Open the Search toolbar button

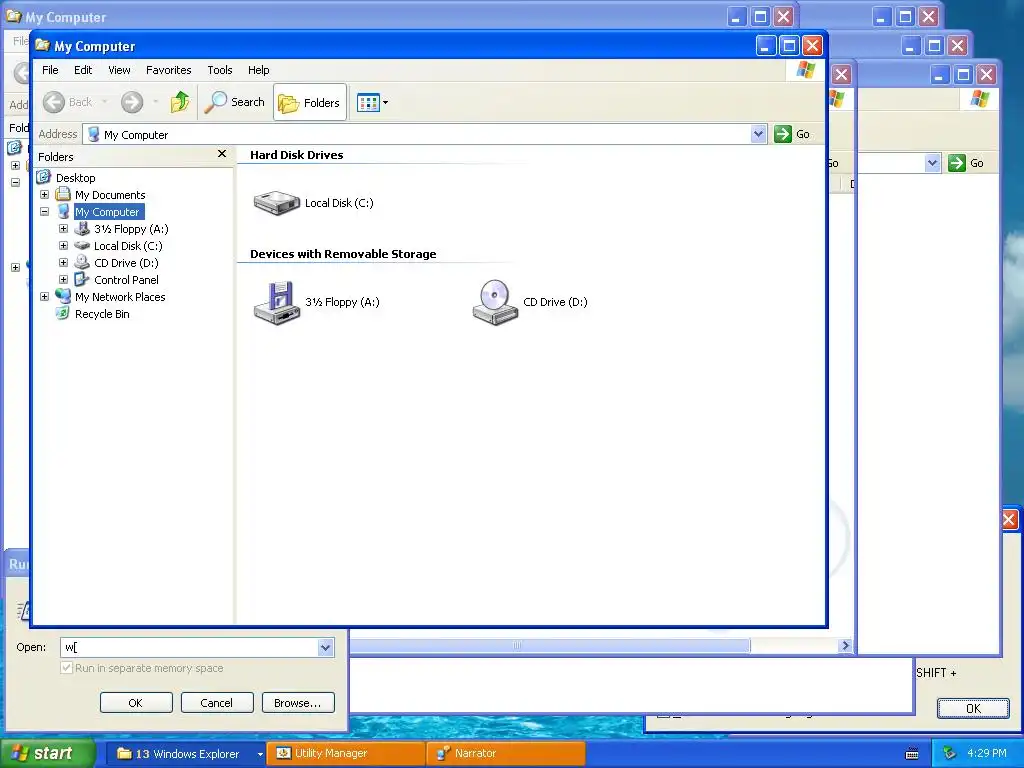coord(234,102)
